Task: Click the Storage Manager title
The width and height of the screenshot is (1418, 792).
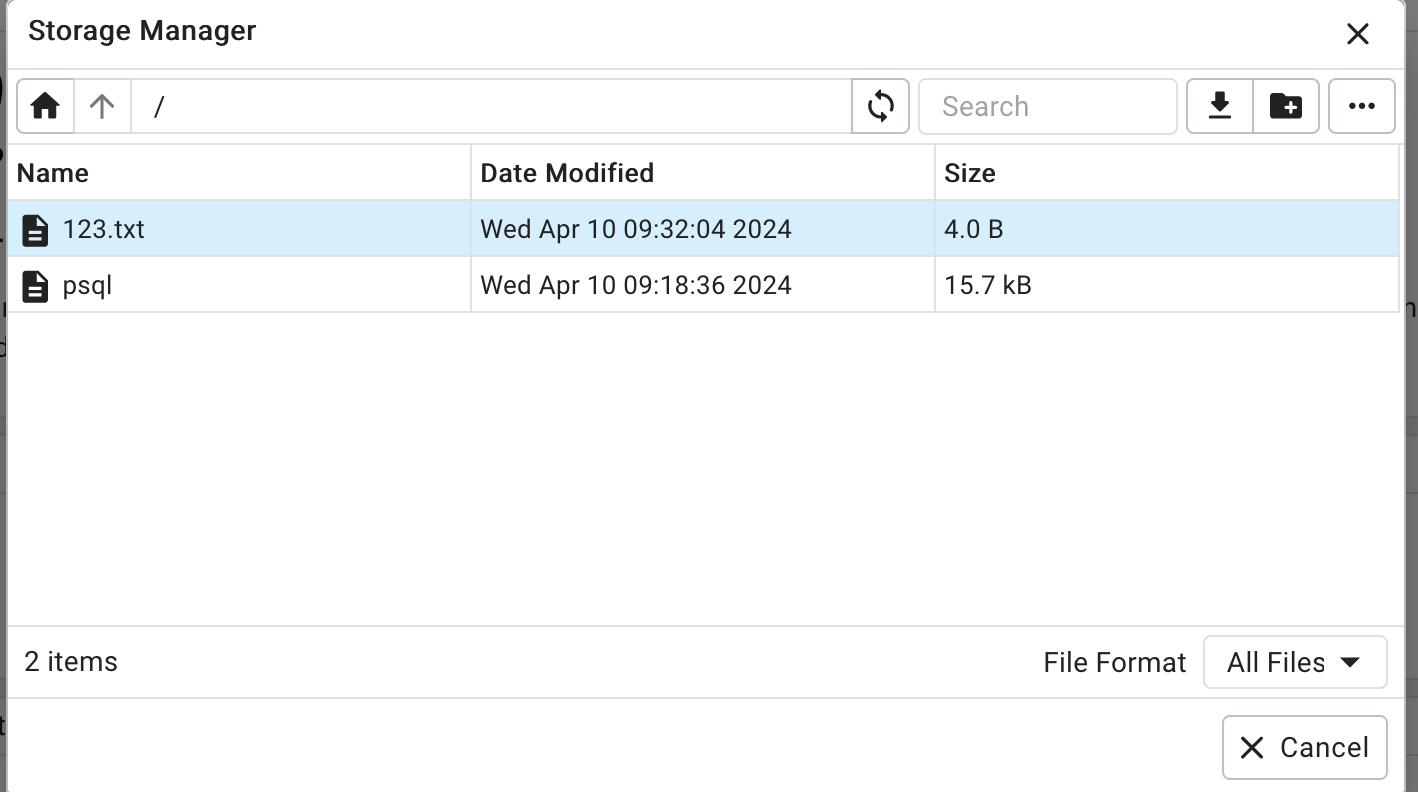Action: 142,31
